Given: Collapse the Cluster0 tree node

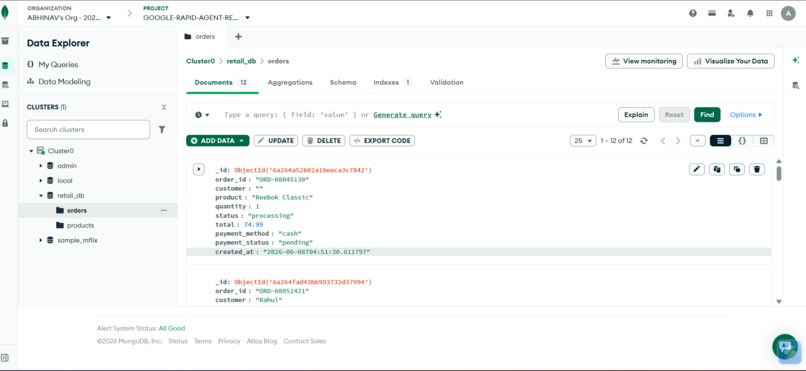Looking at the screenshot, I should point(31,151).
